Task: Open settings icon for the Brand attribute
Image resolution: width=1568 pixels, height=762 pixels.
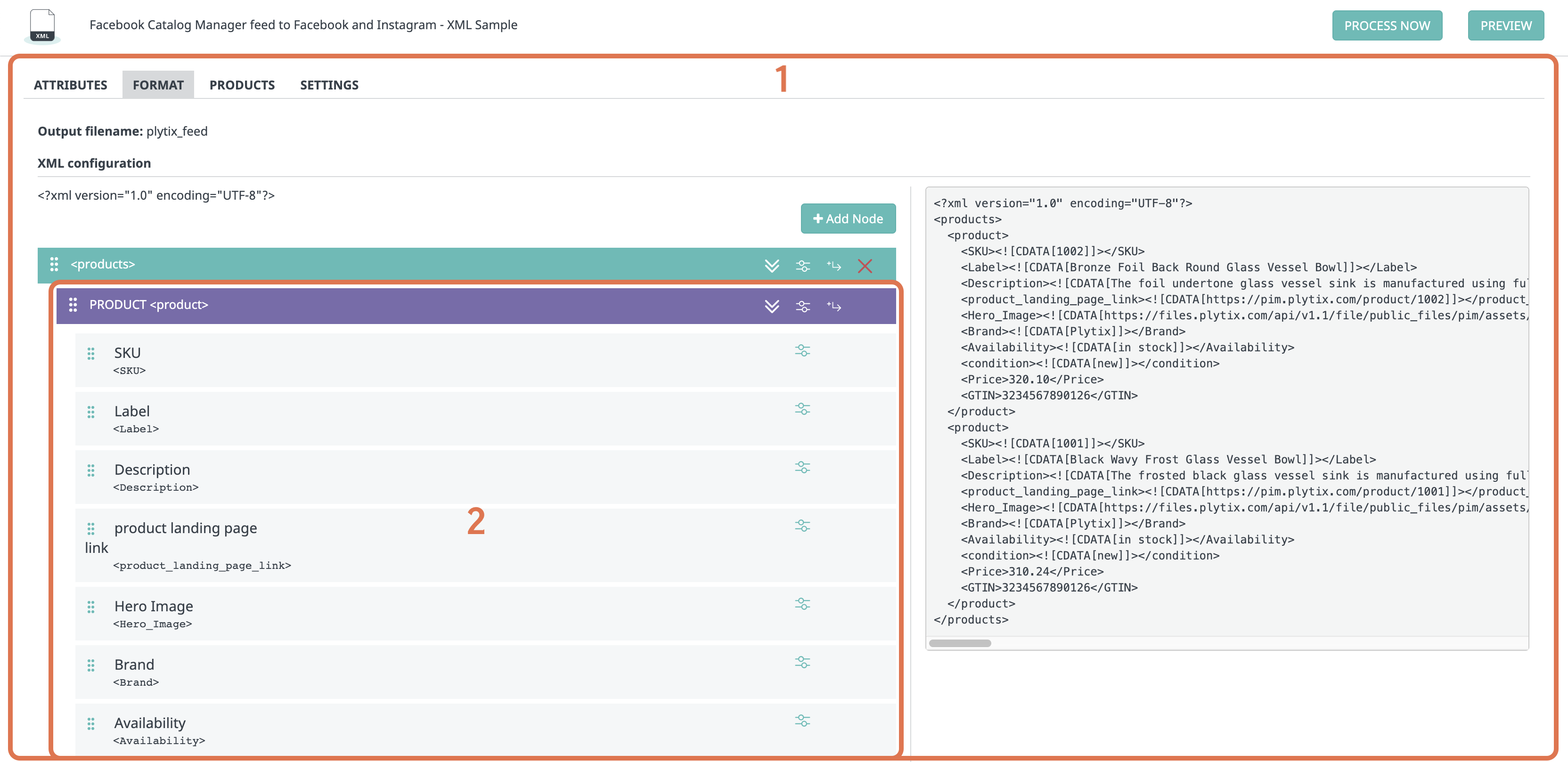Action: coord(803,662)
